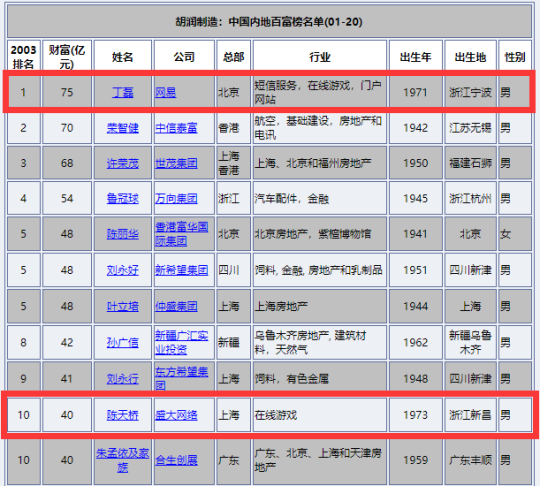Open the 网易 company link

pyautogui.click(x=166, y=92)
